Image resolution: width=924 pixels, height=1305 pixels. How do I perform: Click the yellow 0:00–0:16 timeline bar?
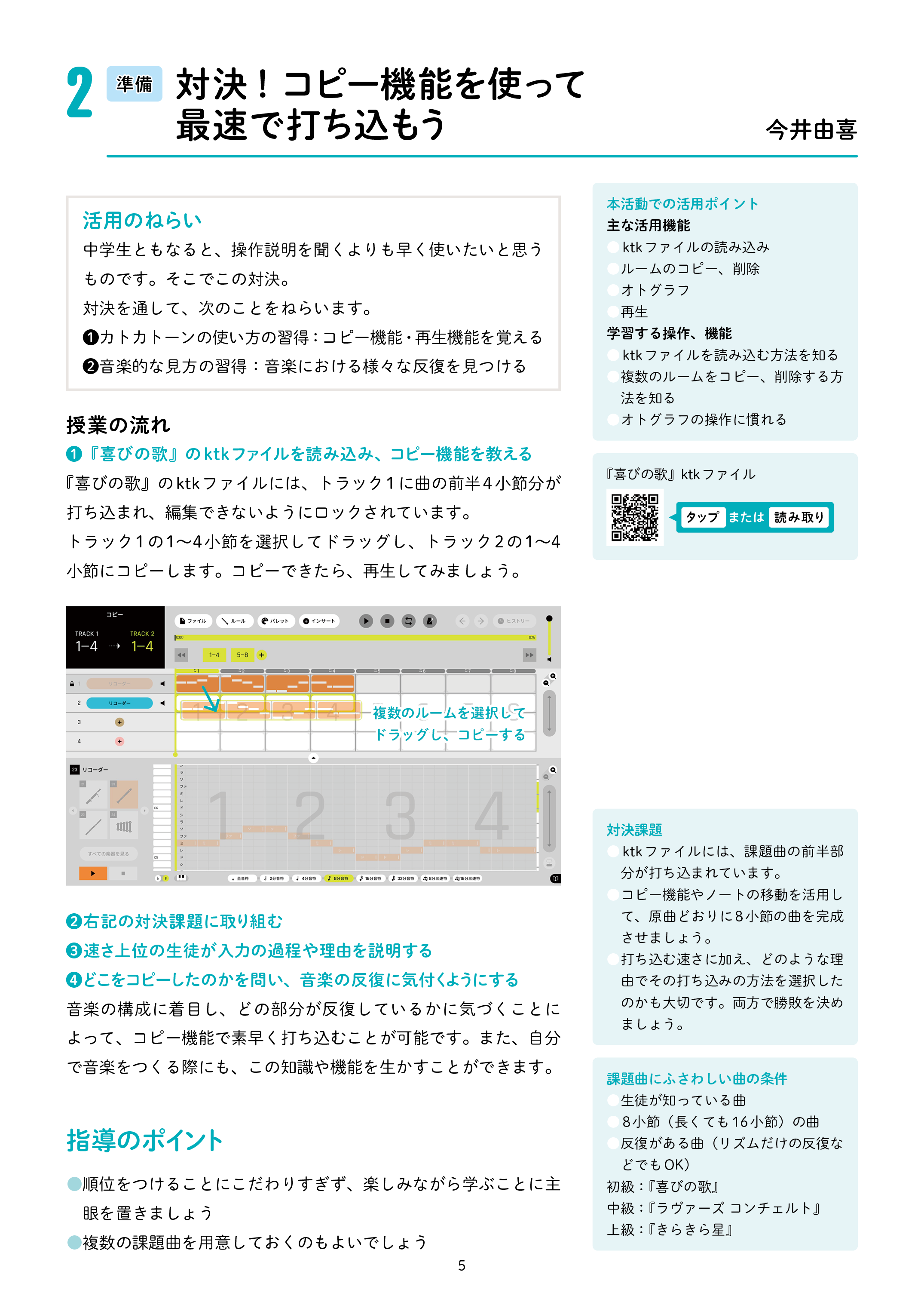355,637
